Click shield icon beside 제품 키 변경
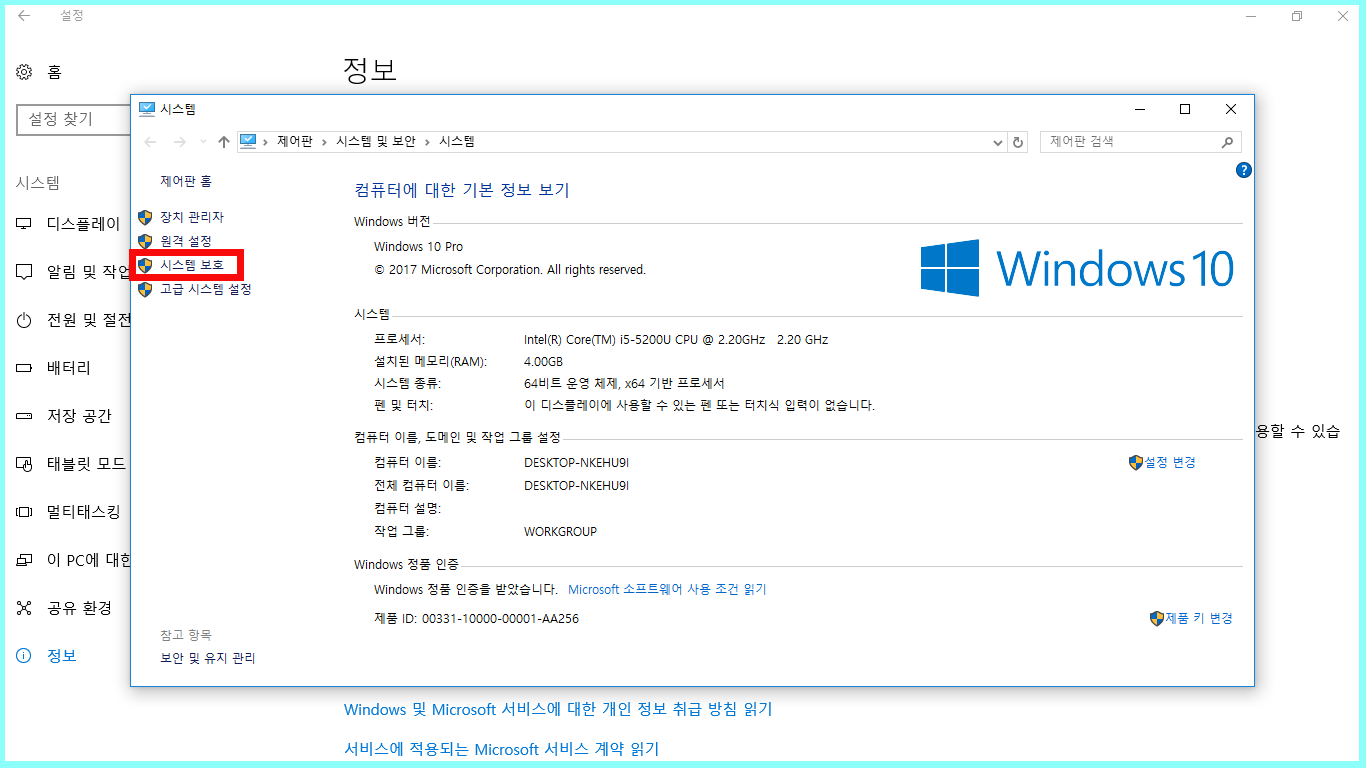1366x768 pixels. pyautogui.click(x=1157, y=618)
